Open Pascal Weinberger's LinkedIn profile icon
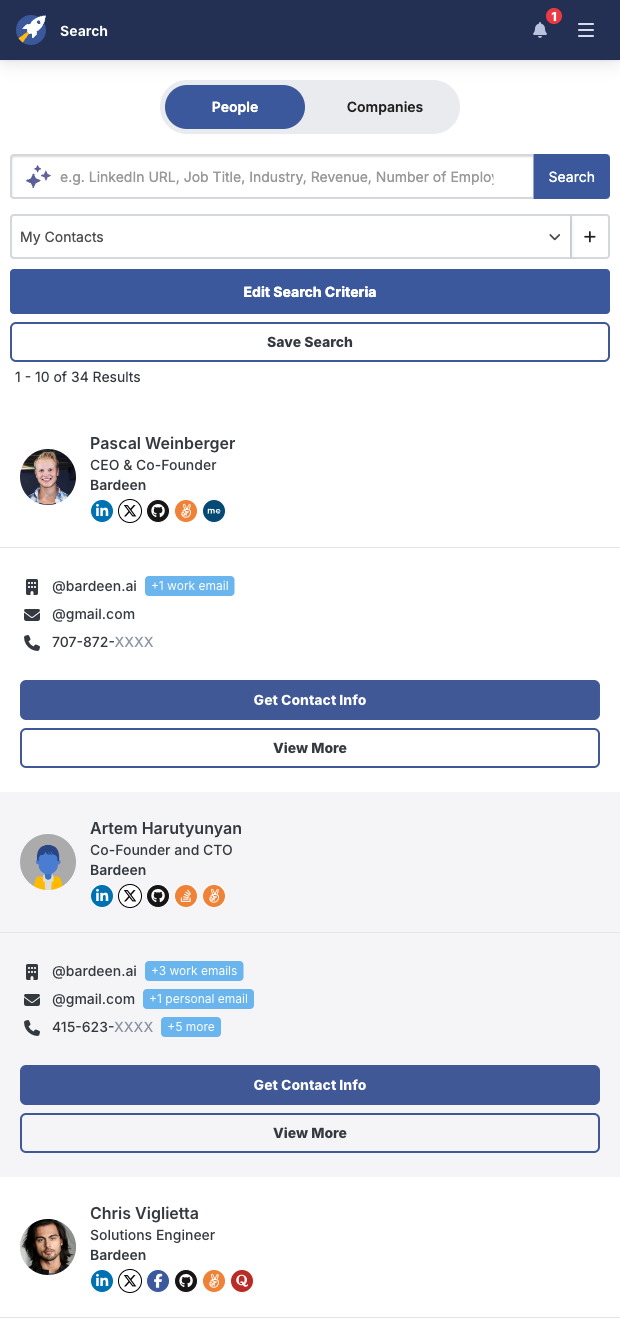The image size is (620, 1340). tap(102, 511)
